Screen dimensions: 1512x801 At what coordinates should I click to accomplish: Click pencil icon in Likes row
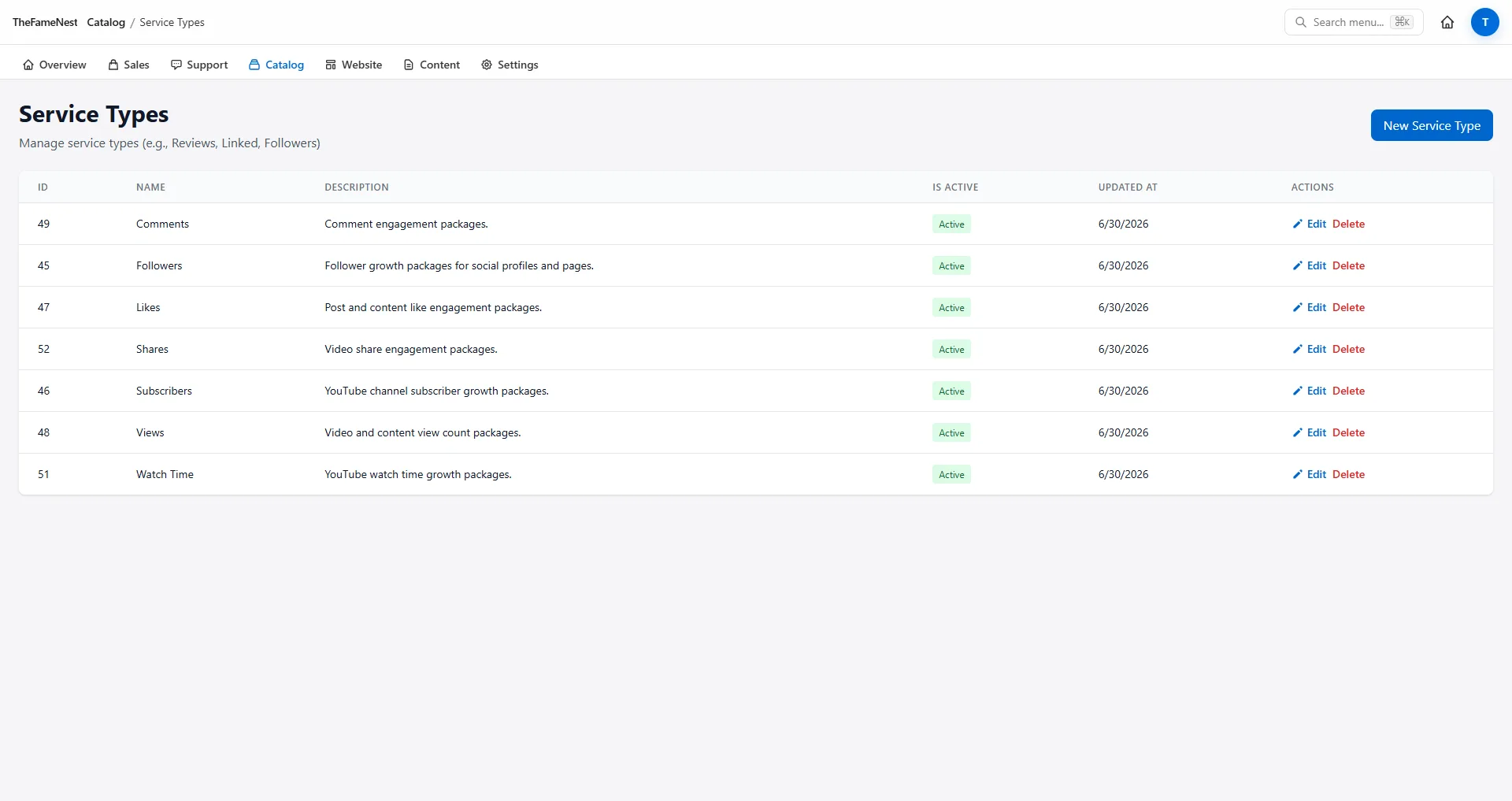(1298, 307)
